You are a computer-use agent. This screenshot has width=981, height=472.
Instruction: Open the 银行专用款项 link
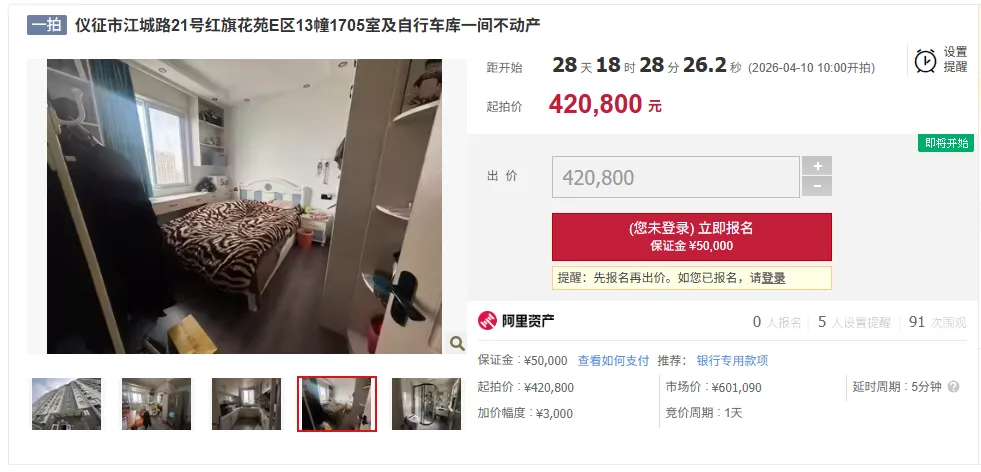click(x=732, y=361)
